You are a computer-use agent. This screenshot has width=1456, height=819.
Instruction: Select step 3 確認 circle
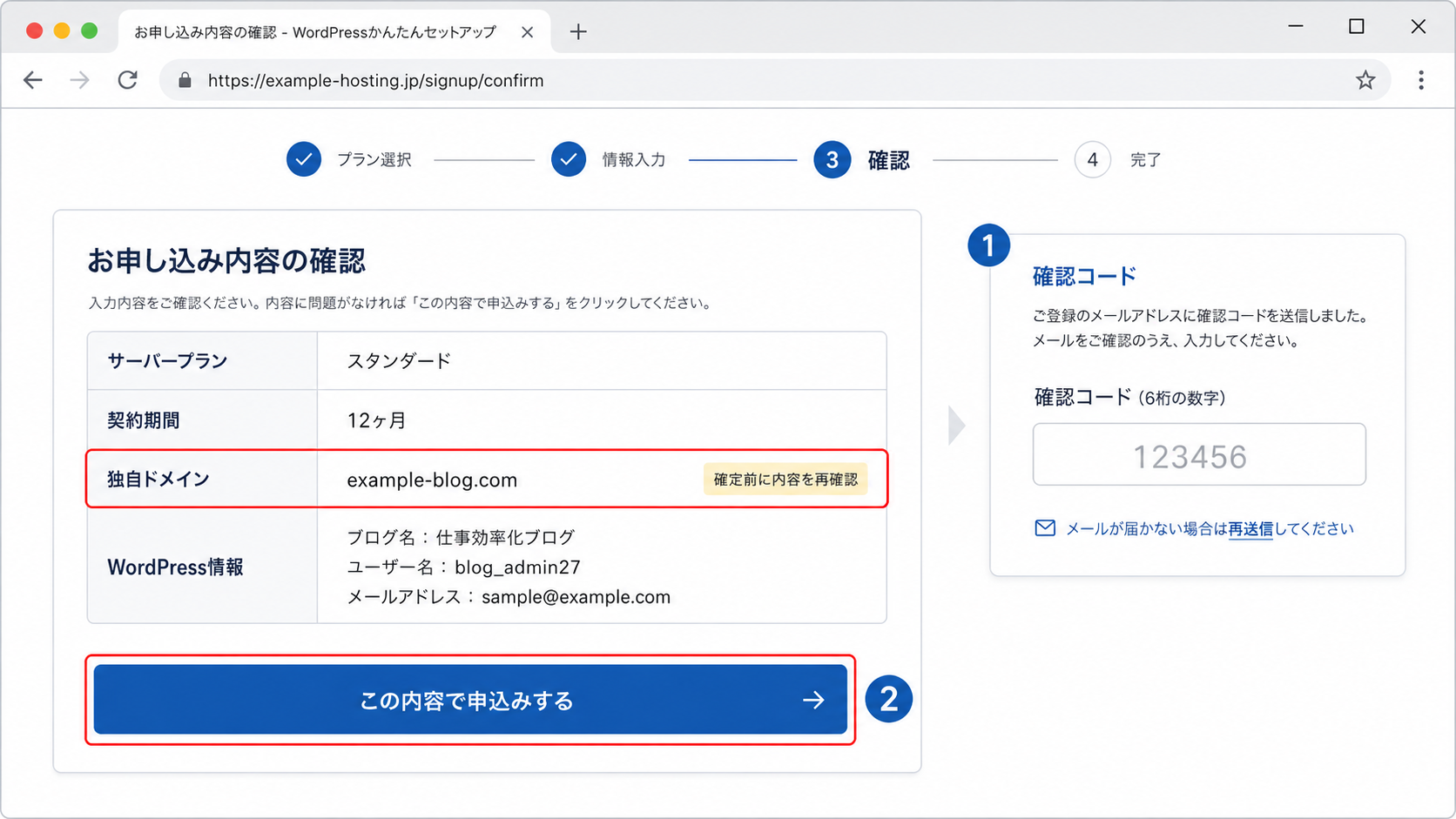click(x=832, y=160)
